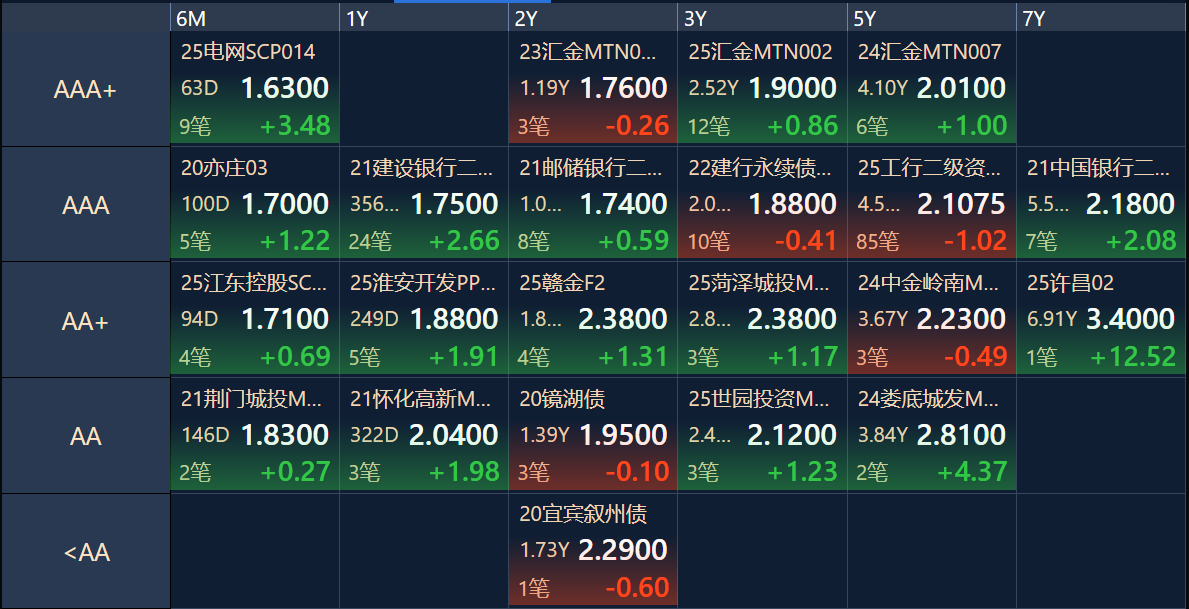1189x609 pixels.
Task: Select the 25许昌02 bond cell
Action: (x=1103, y=320)
